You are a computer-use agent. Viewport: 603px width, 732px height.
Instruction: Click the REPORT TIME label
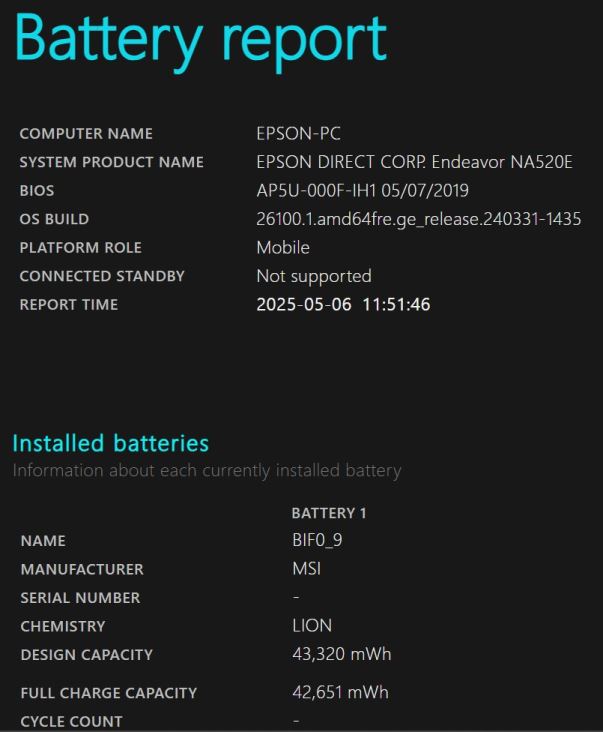tap(69, 305)
